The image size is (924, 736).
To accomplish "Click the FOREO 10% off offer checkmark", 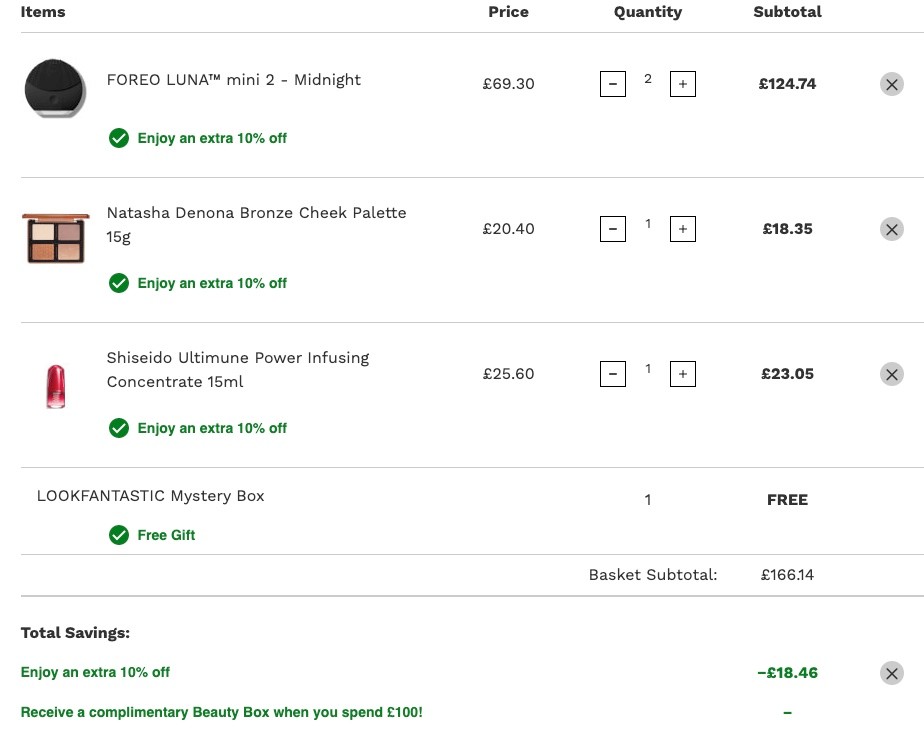I will tap(118, 138).
